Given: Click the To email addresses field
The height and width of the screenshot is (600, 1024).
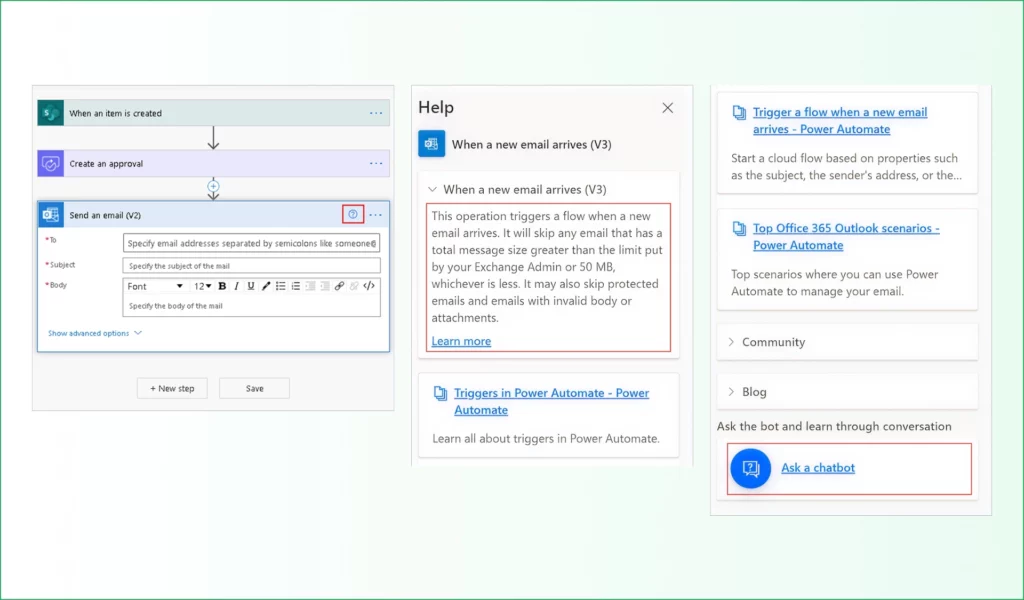Looking at the screenshot, I should point(251,243).
